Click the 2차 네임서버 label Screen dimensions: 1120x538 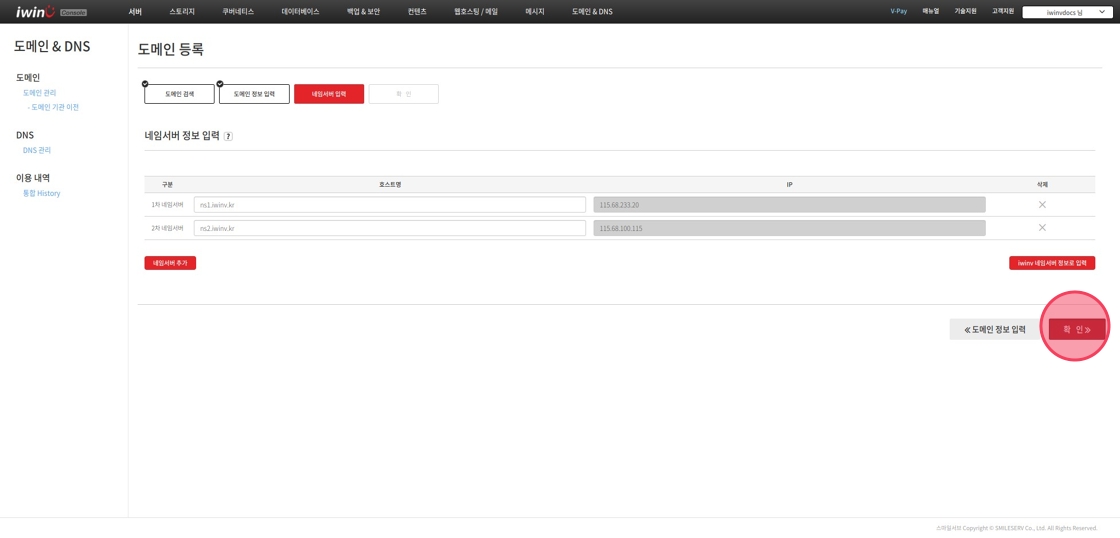pyautogui.click(x=167, y=229)
